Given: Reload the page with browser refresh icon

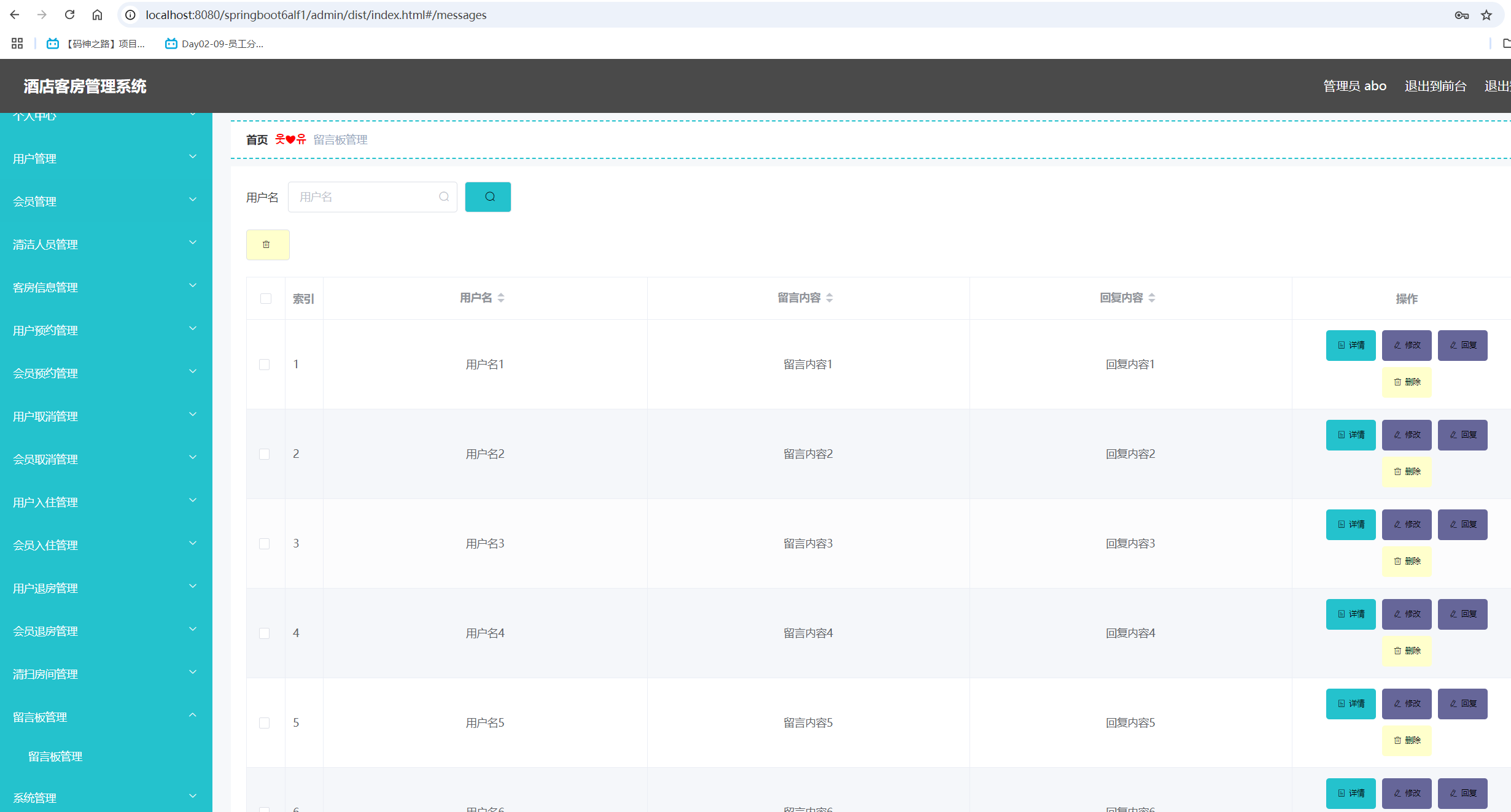Looking at the screenshot, I should pos(69,15).
